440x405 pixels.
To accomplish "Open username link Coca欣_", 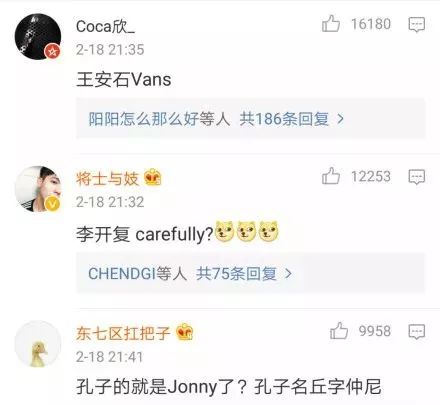I will coord(105,26).
